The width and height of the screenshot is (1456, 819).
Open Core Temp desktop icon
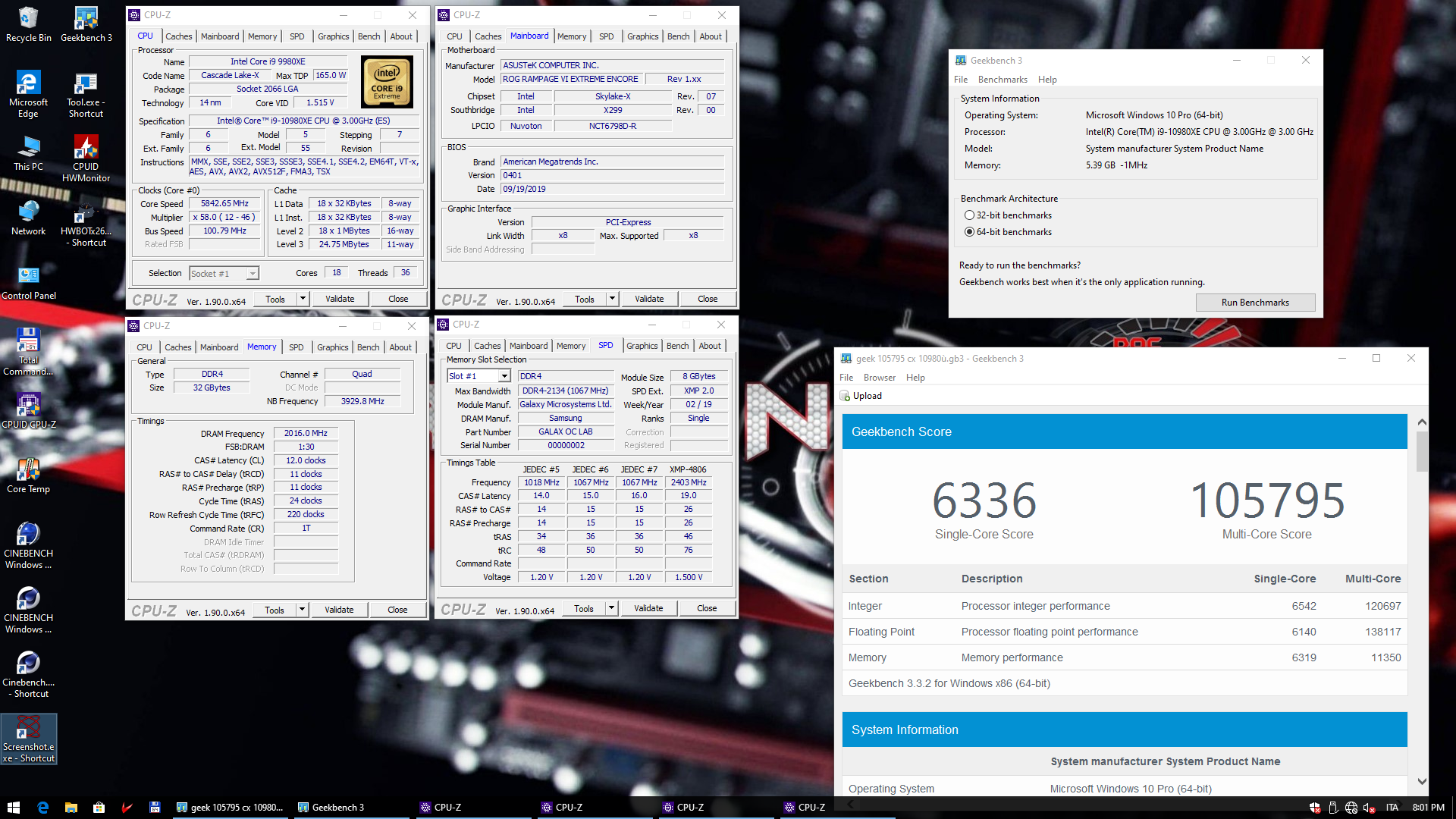click(29, 475)
